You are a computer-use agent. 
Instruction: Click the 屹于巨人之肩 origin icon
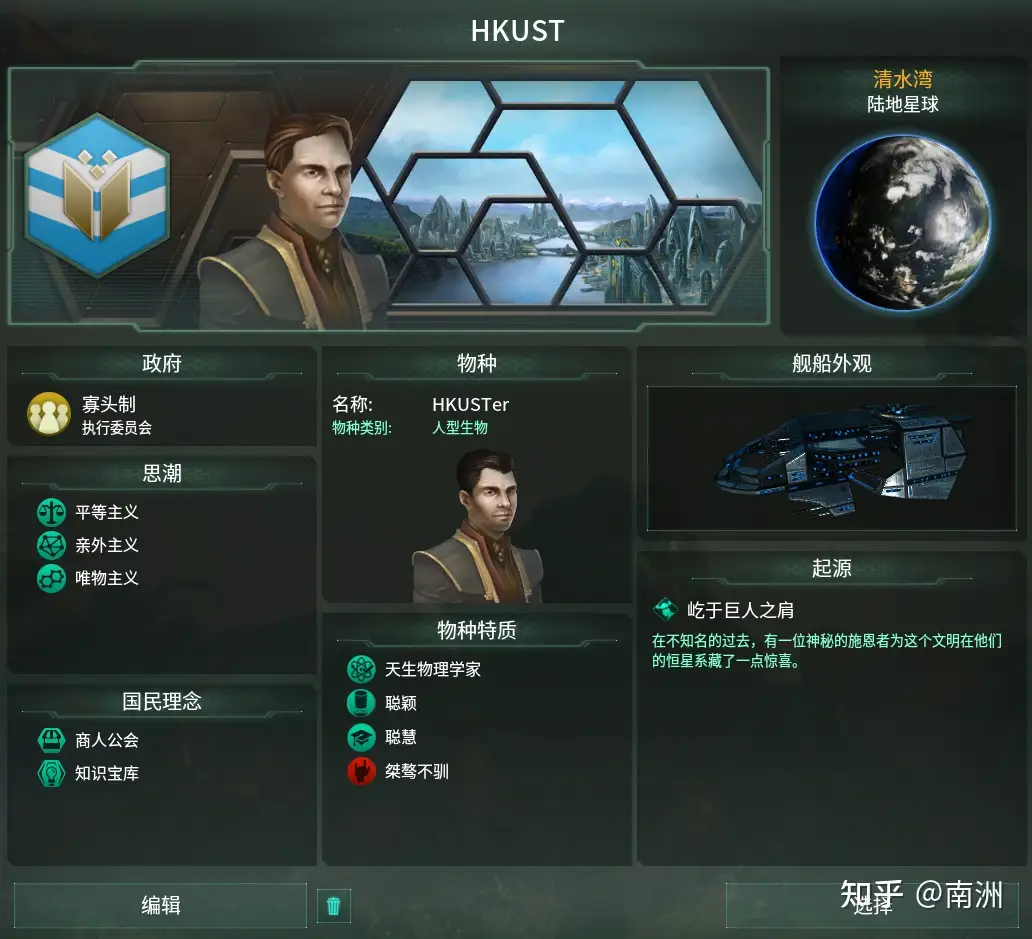pos(665,609)
